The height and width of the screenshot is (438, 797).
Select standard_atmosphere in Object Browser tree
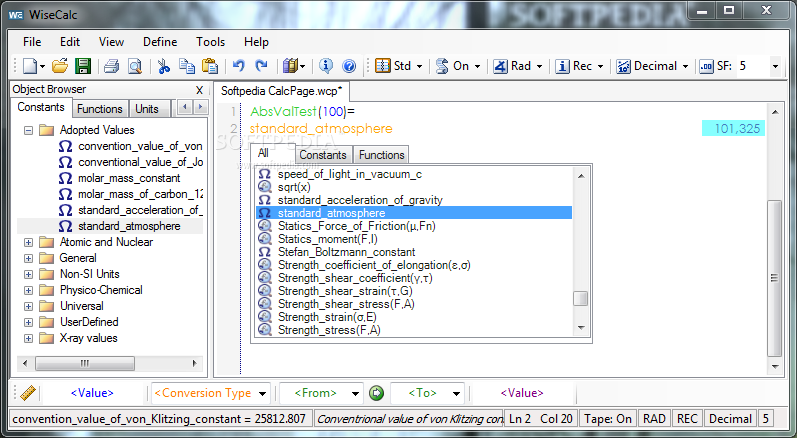click(129, 226)
